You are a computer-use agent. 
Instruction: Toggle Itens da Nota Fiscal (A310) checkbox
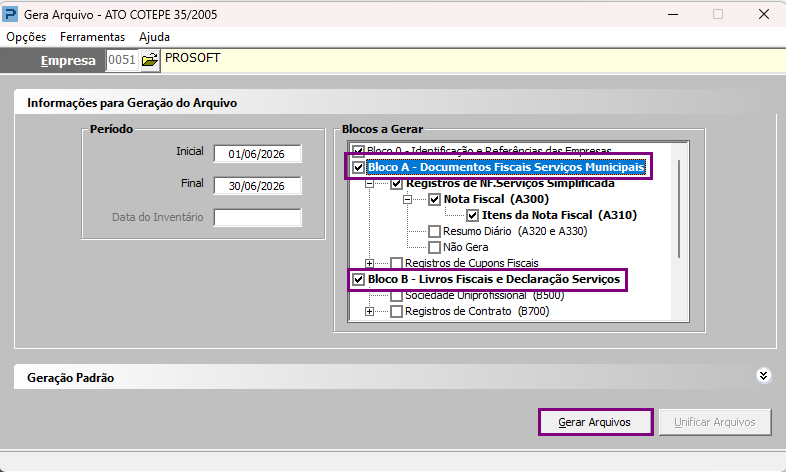(x=472, y=215)
